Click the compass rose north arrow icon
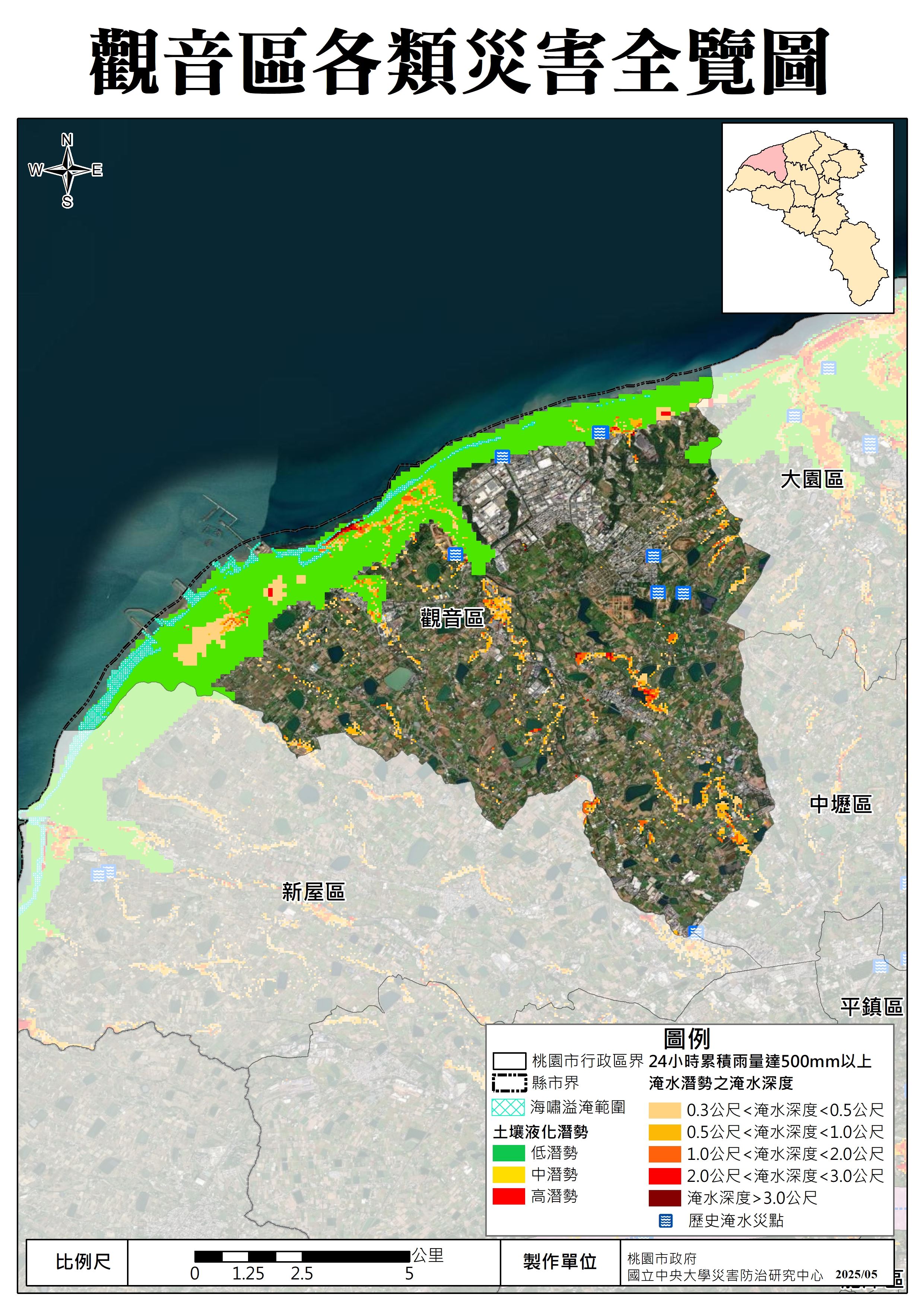 pyautogui.click(x=67, y=170)
